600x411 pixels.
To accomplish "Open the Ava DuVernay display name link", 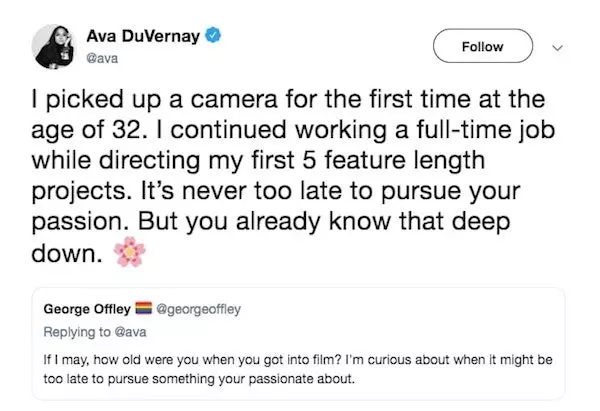I will point(143,36).
